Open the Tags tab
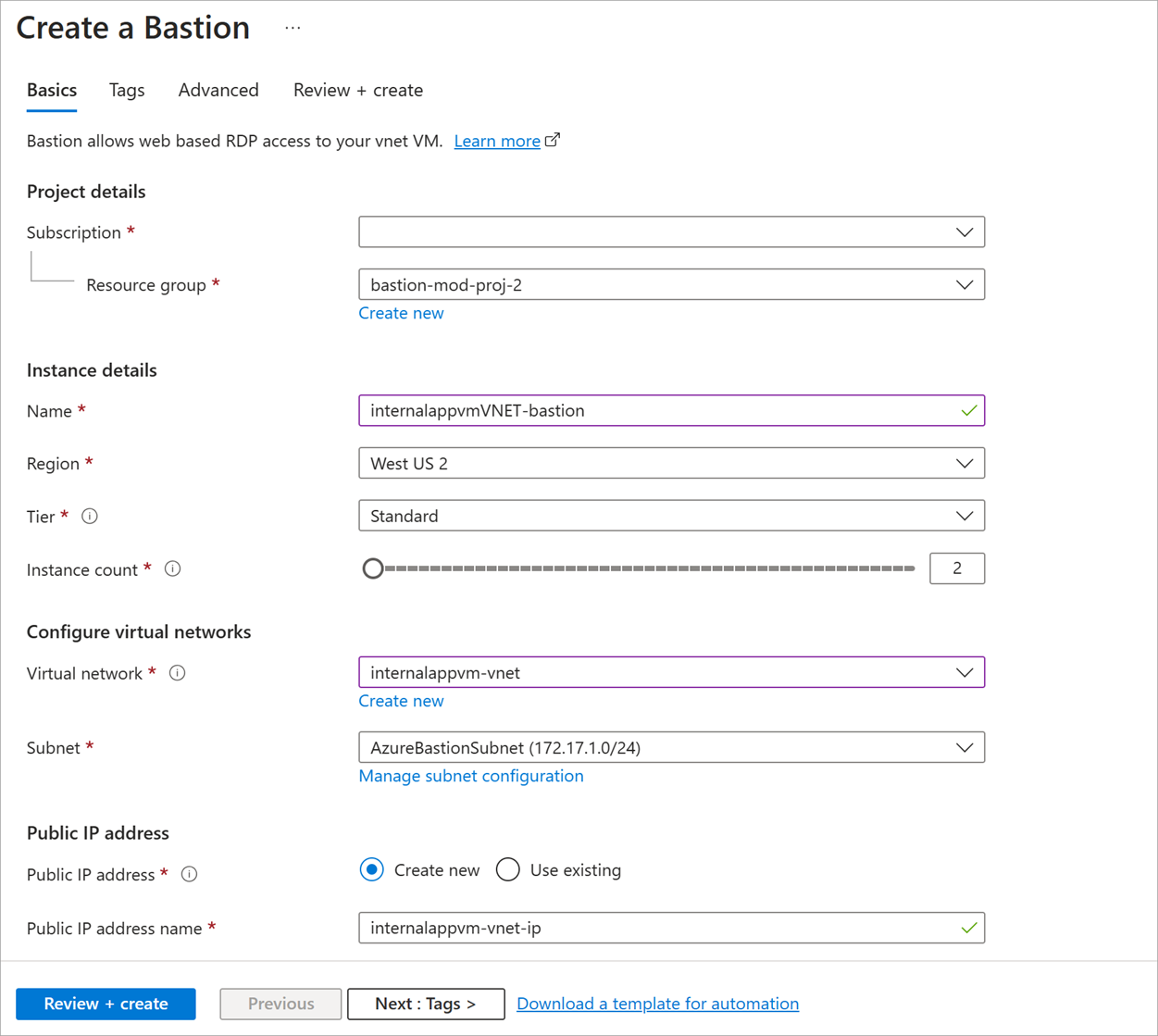Viewport: 1158px width, 1036px height. point(127,90)
